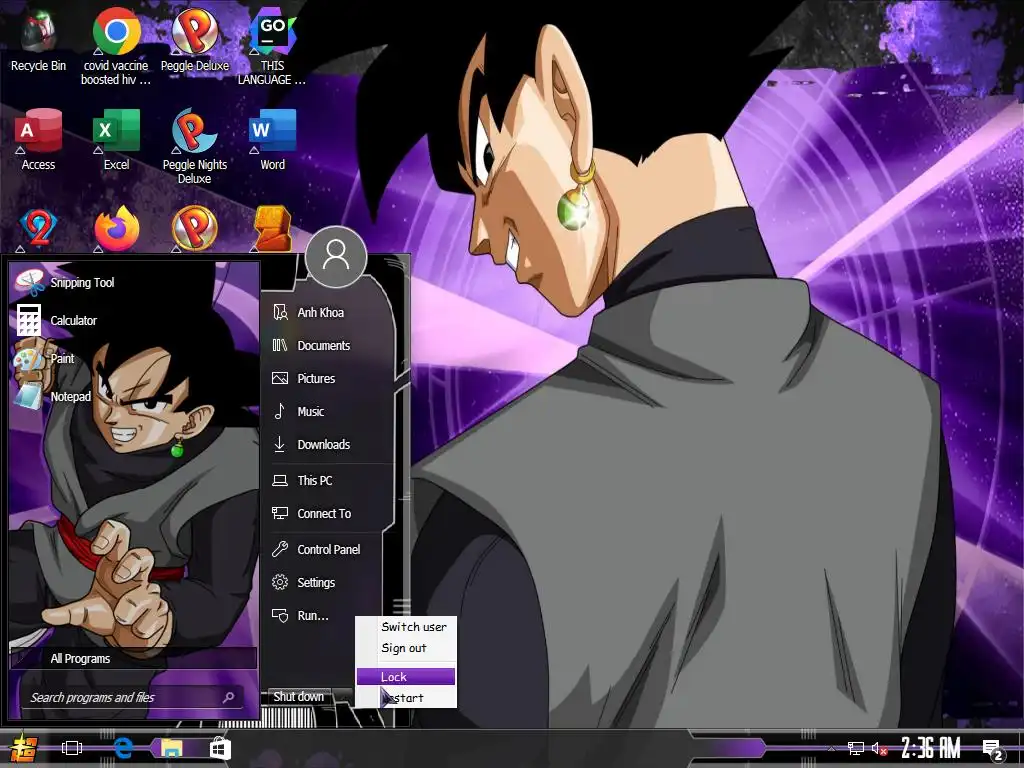
Task: Expand All Programs in Start menu
Action: 133,658
